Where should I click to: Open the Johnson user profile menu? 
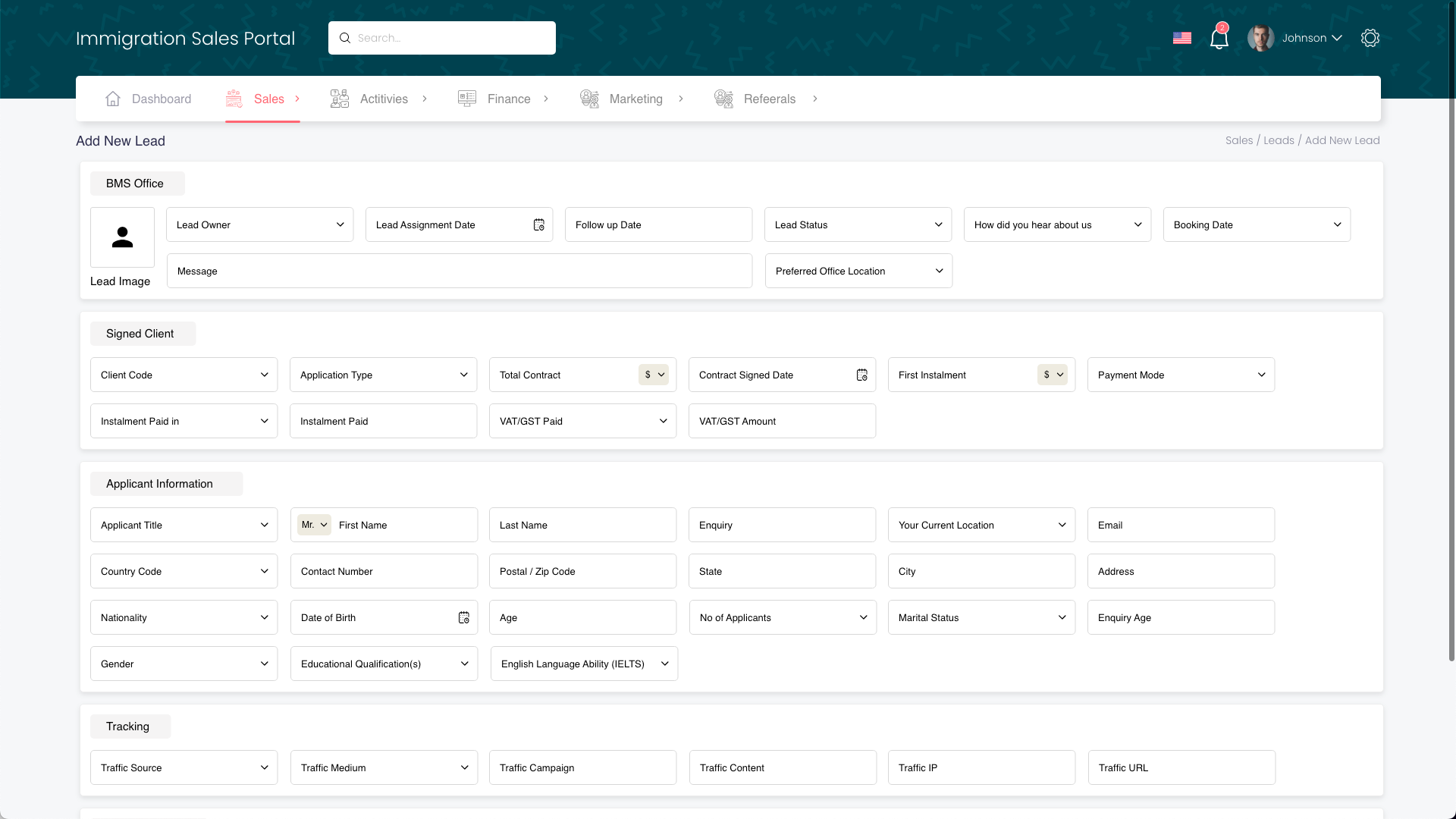[x=1303, y=38]
